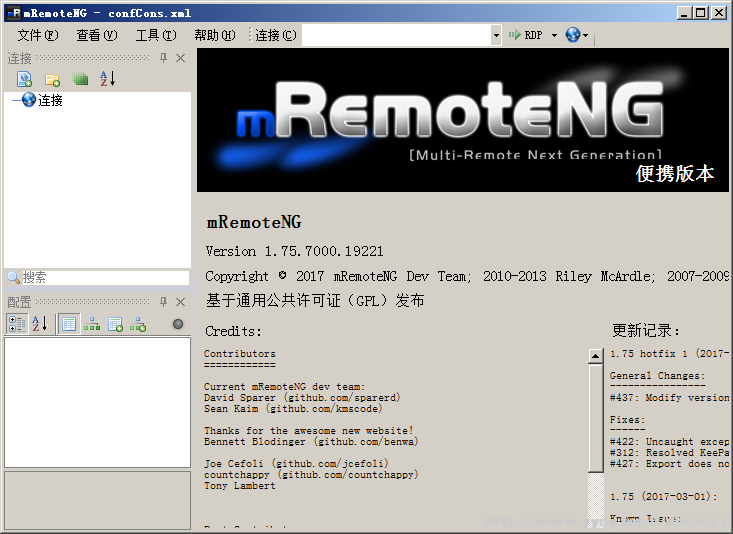733x534 pixels.
Task: Click the mRemoteNG title bar app icon
Action: pos(14,13)
